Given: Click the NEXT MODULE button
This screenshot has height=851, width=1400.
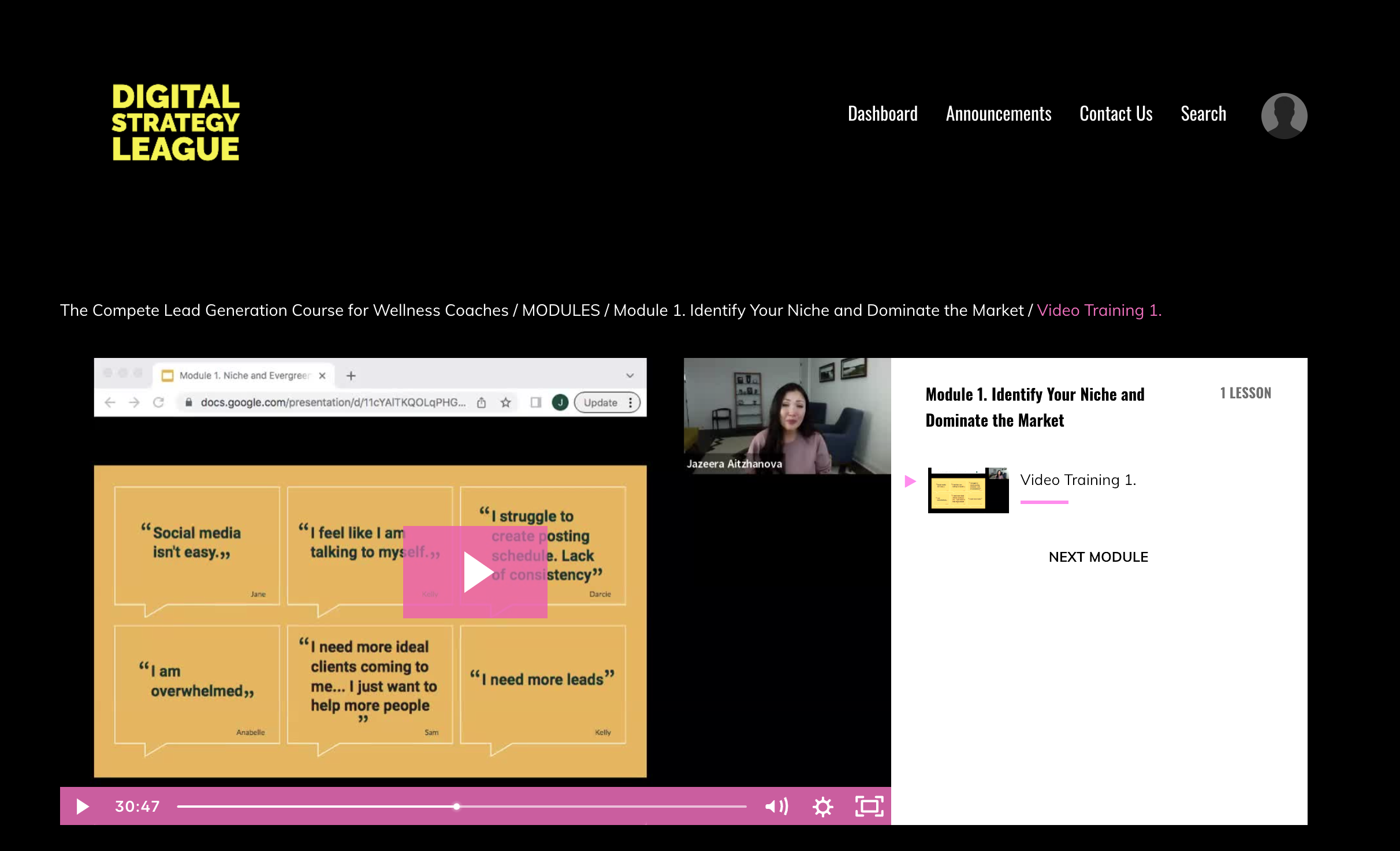Looking at the screenshot, I should pyautogui.click(x=1098, y=557).
